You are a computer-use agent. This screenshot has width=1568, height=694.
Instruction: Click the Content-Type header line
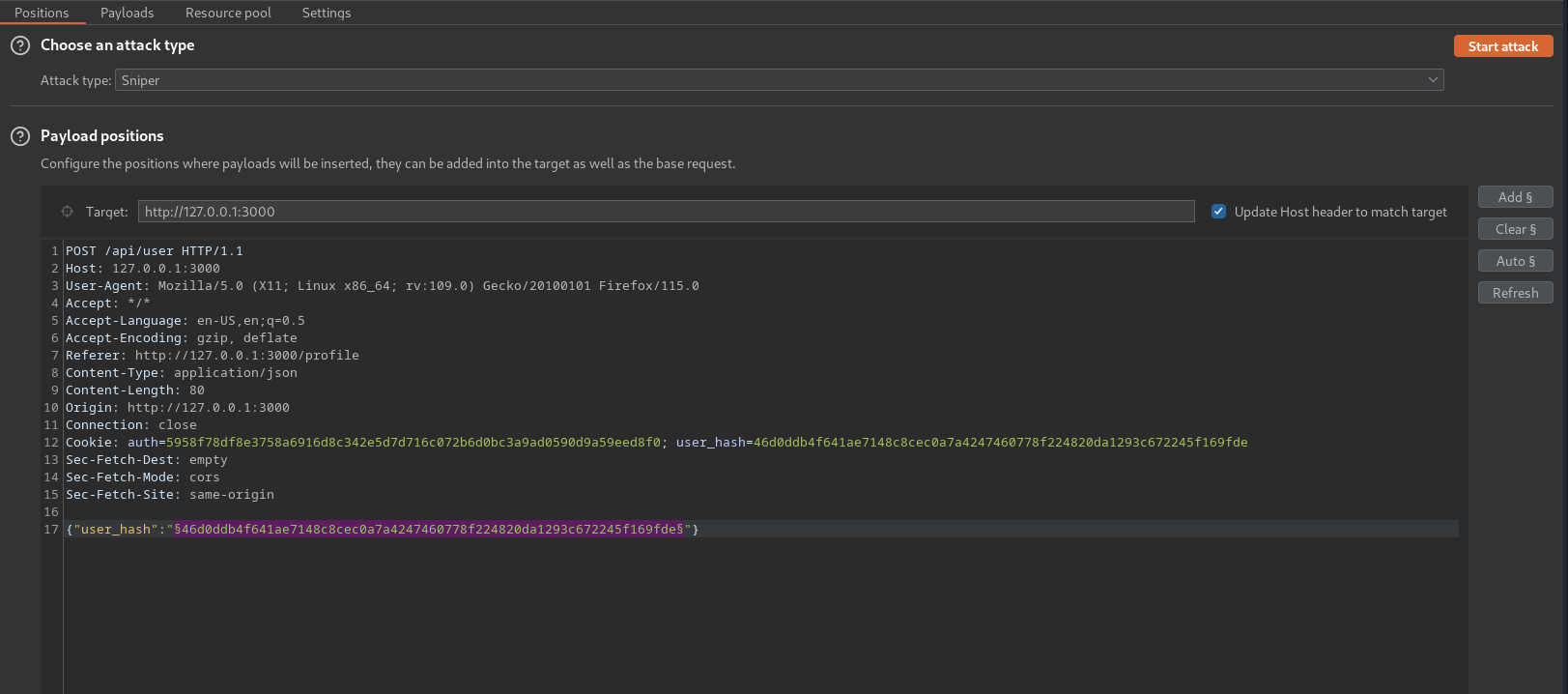(182, 373)
